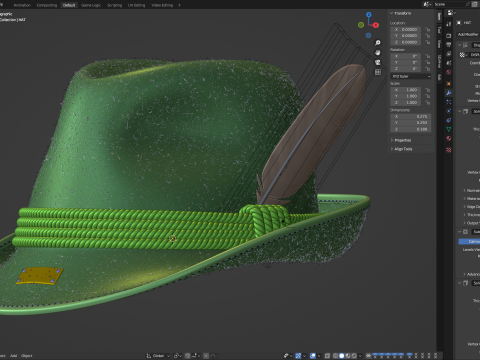Click the red X axis gizmo ball
The height and width of the screenshot is (360, 480).
[x=376, y=25]
